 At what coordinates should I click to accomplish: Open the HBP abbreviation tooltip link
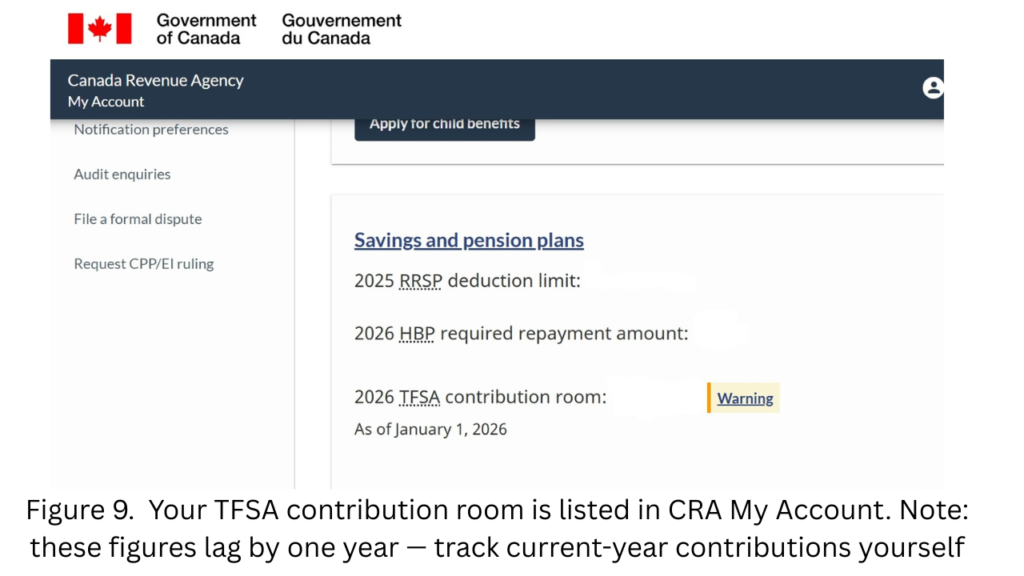pyautogui.click(x=416, y=333)
